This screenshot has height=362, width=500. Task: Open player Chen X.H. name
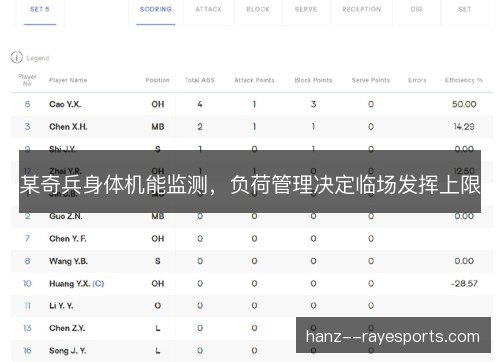[x=68, y=127]
